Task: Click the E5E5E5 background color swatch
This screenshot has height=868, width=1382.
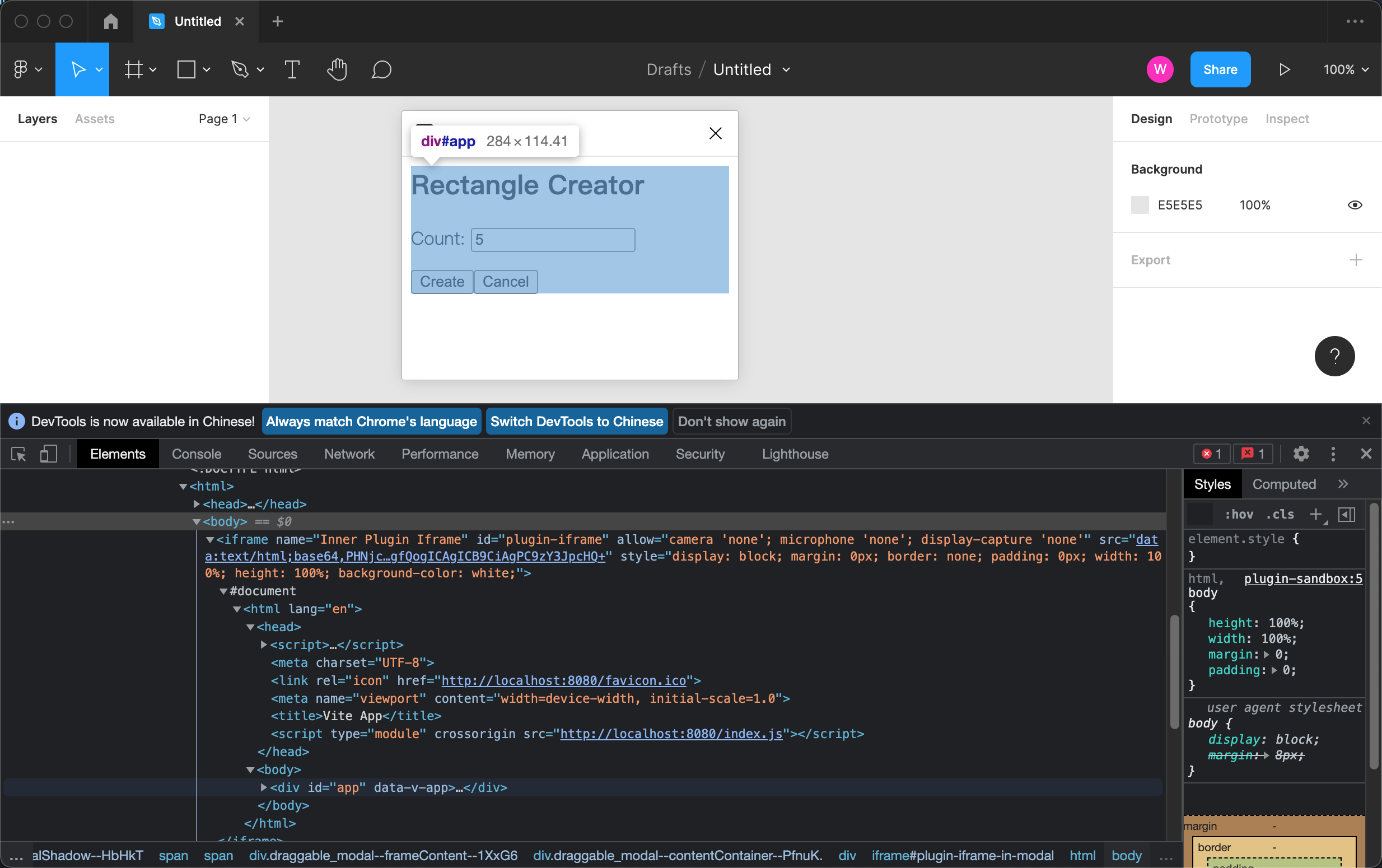Action: (x=1140, y=205)
